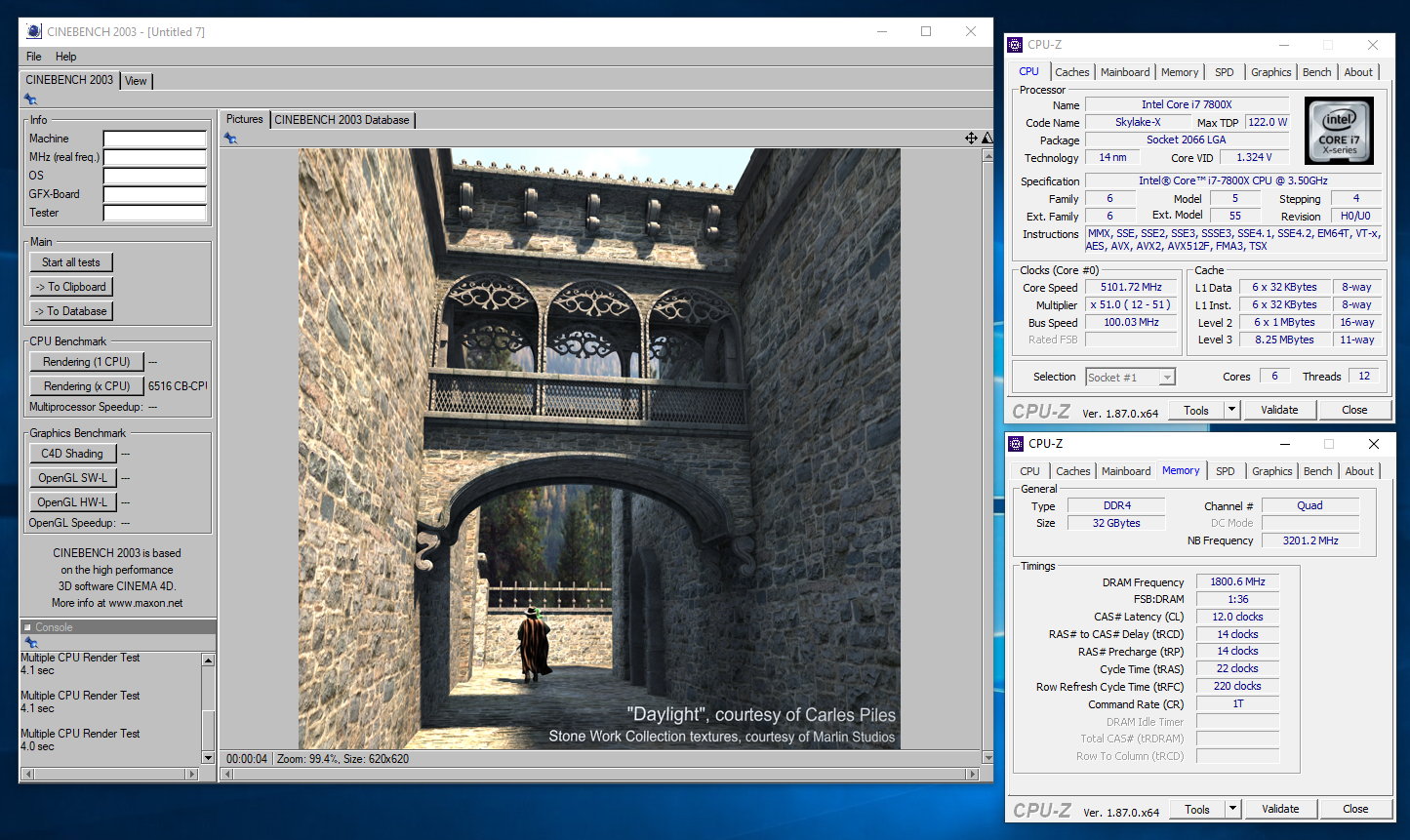Click picture view horizontal scrollbar right arrow

click(972, 774)
